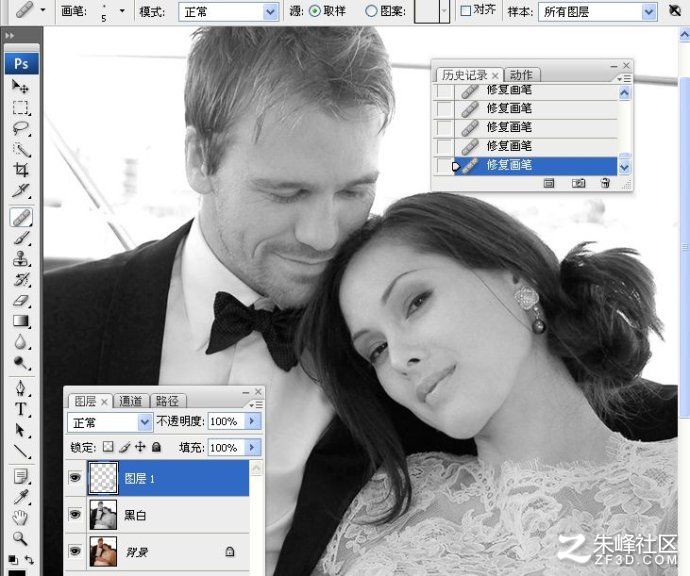Toggle lock image pixels brush icon

[x=125, y=447]
